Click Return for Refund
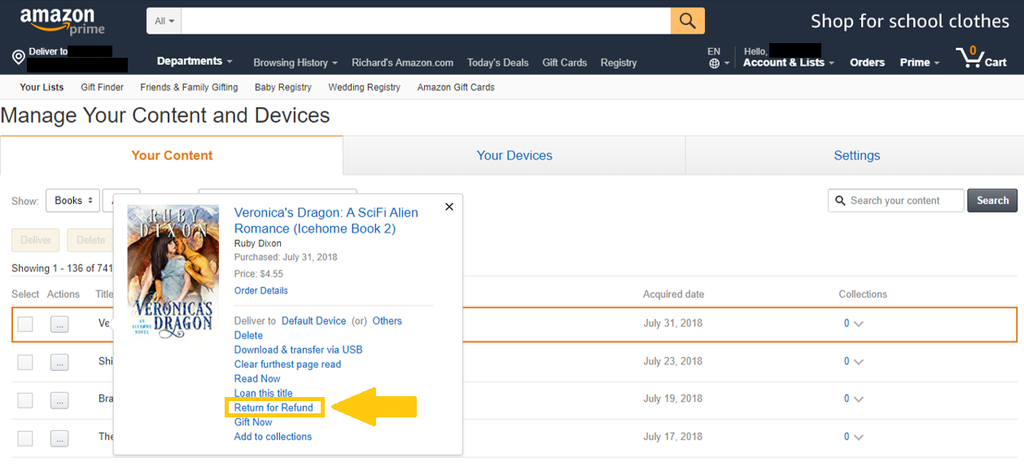Screen dimensions: 1024x467 [274, 408]
